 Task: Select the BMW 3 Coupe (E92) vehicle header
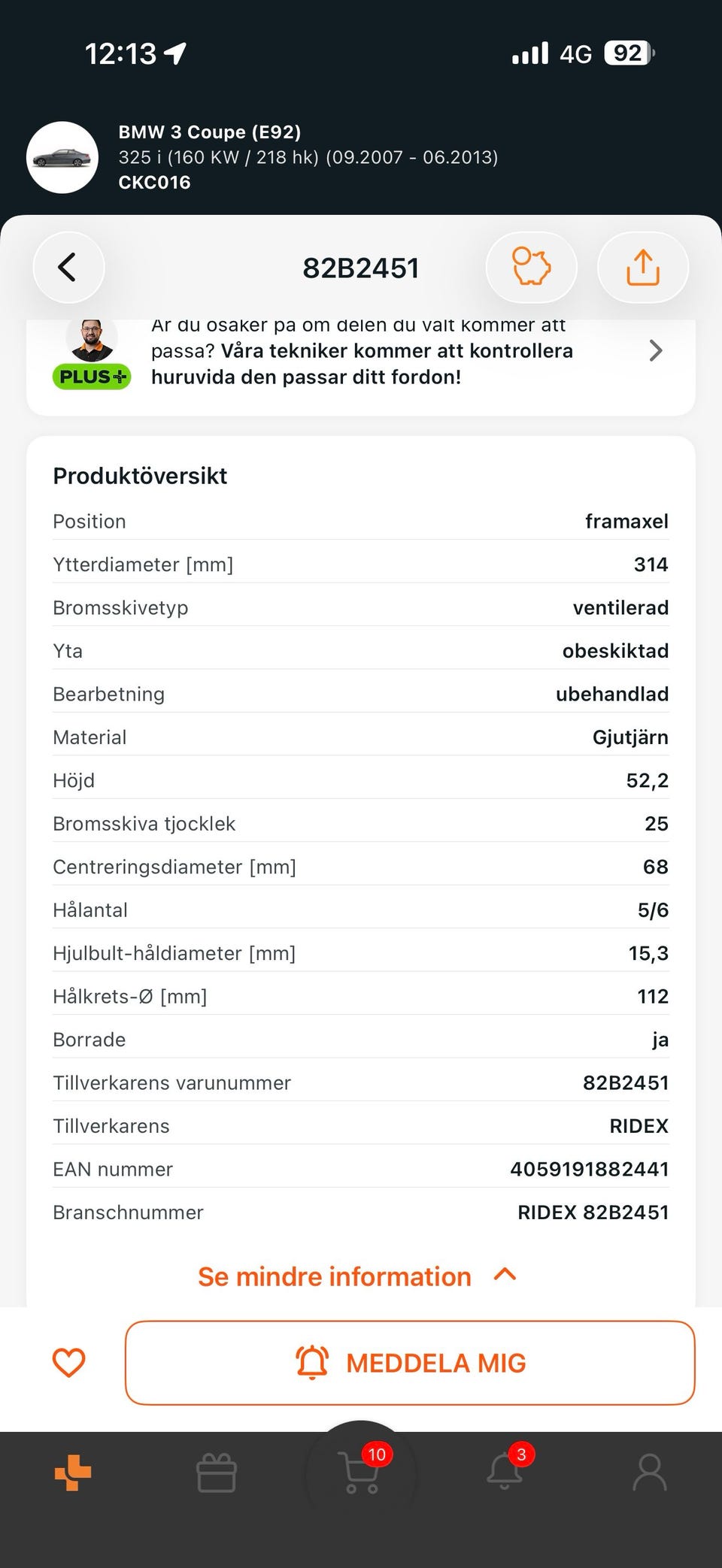click(x=210, y=132)
